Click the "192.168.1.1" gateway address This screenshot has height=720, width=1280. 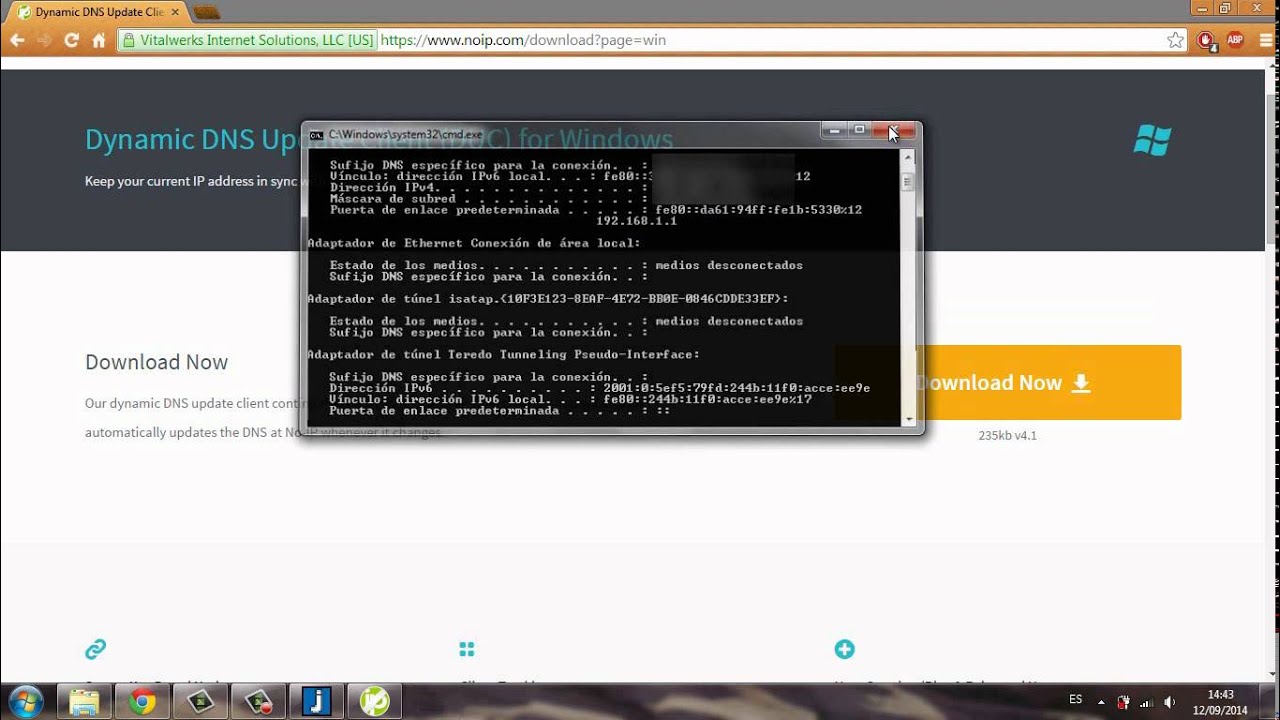coord(636,221)
